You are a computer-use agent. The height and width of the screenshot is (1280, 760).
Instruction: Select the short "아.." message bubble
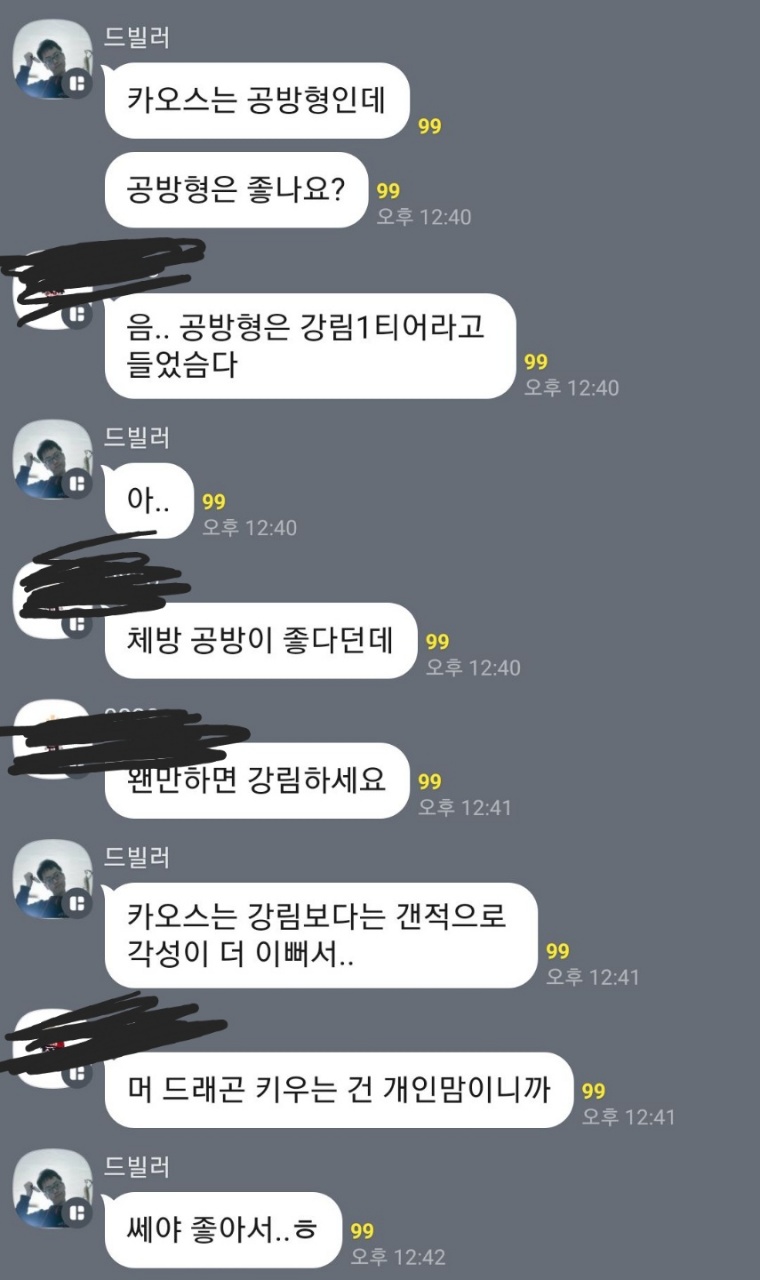coord(149,501)
